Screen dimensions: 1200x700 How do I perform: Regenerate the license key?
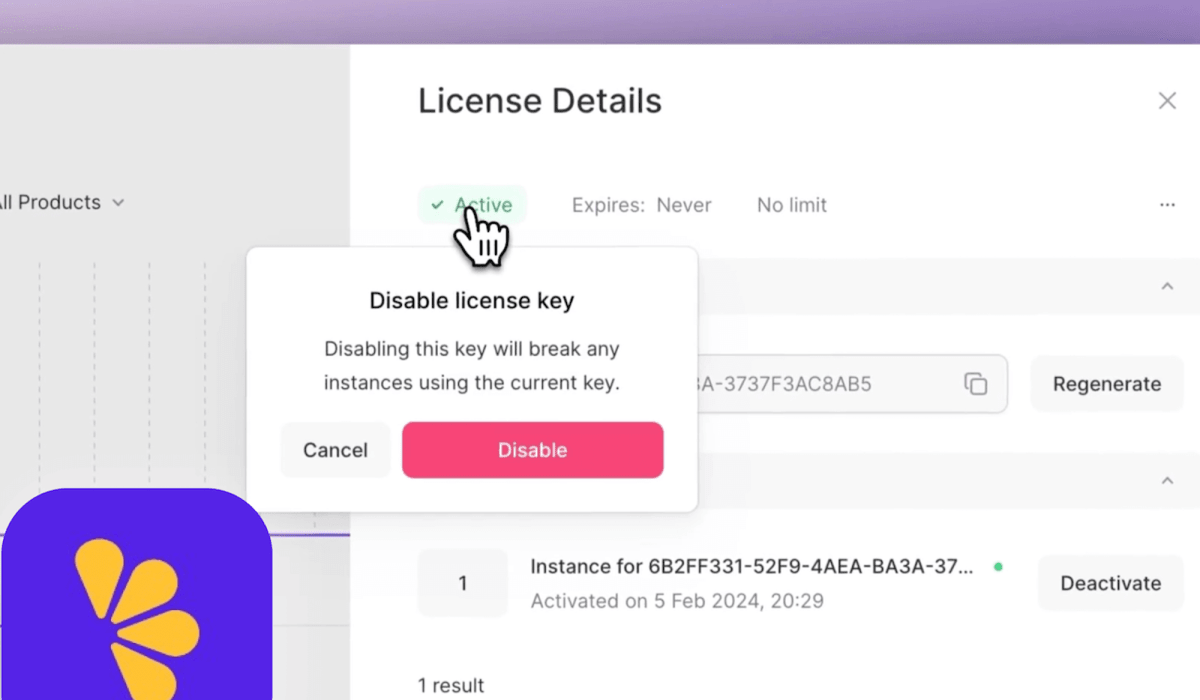point(1106,384)
